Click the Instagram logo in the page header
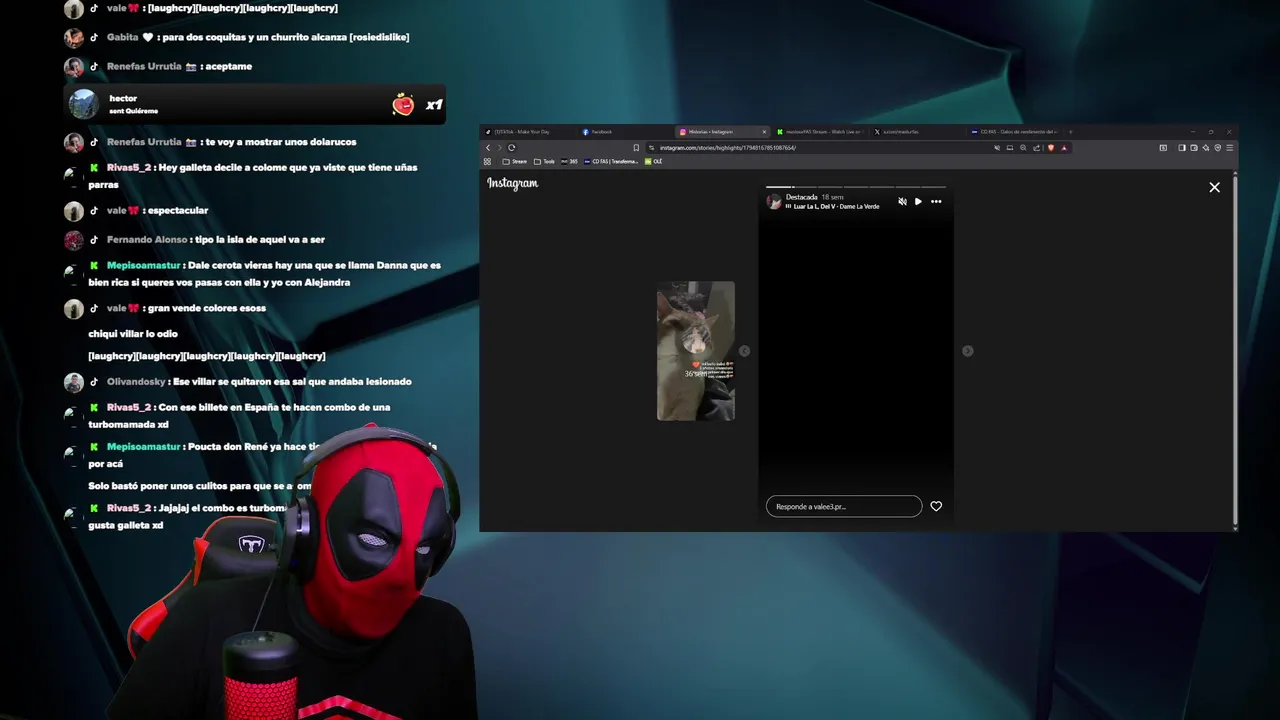Screen dimensions: 1280x720 (512, 183)
